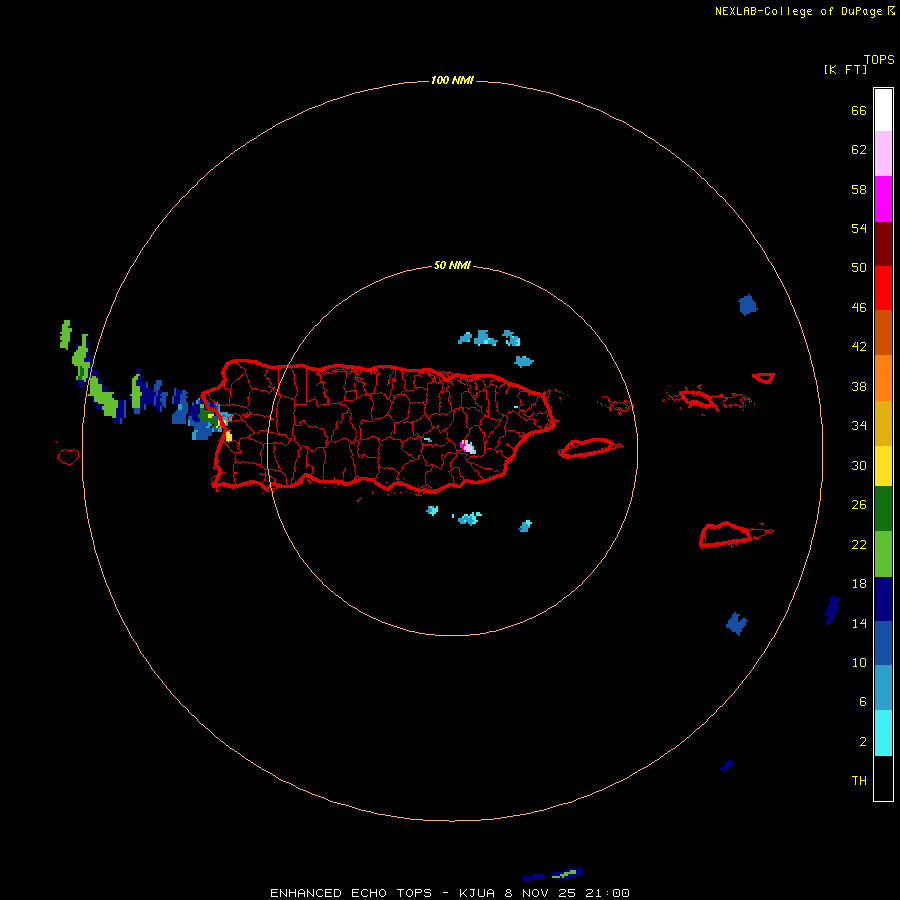The image size is (900, 900).
Task: Click the black TH swatch at the legend bottom
Action: pos(883,778)
